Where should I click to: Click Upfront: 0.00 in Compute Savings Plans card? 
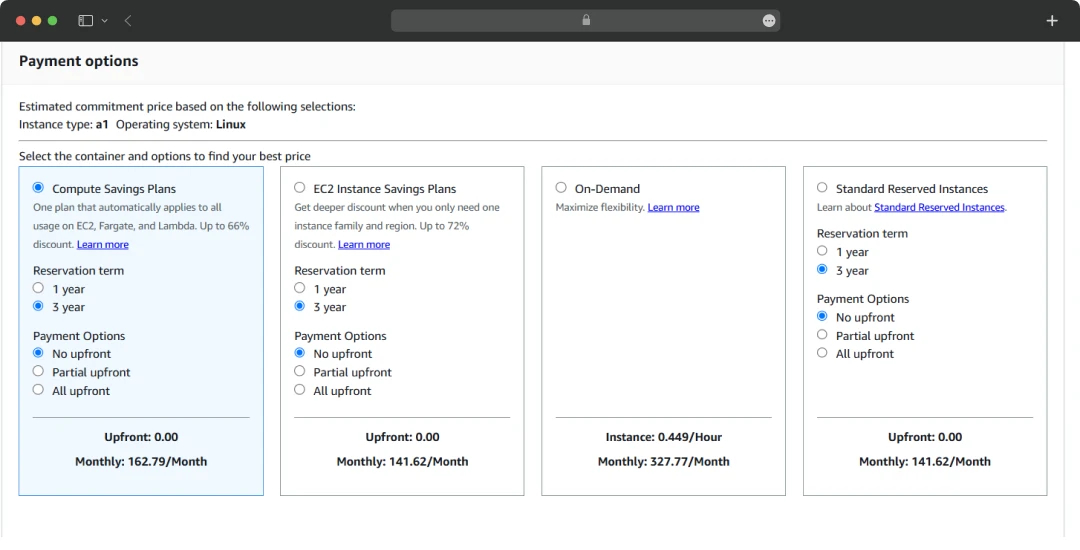(141, 437)
